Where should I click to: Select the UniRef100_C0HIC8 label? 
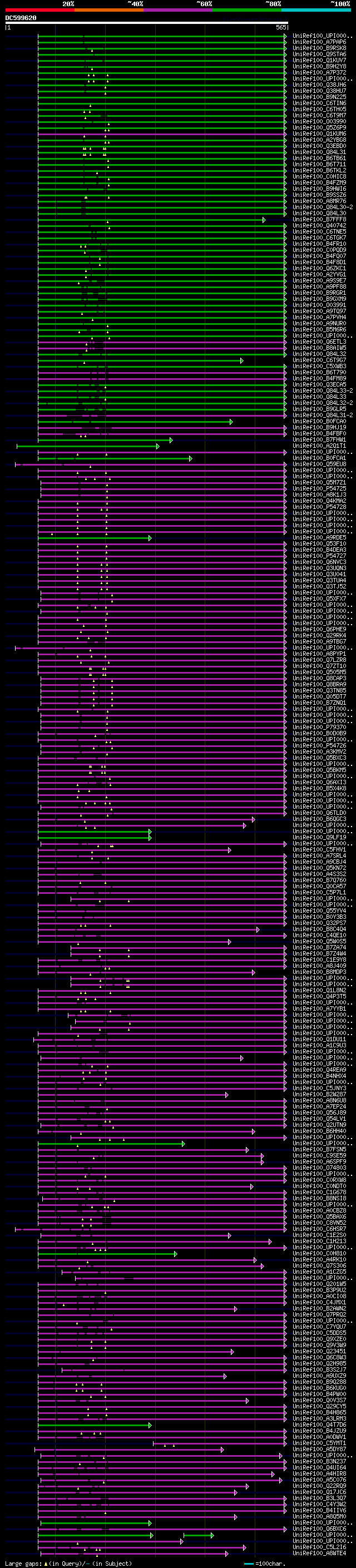(319, 176)
